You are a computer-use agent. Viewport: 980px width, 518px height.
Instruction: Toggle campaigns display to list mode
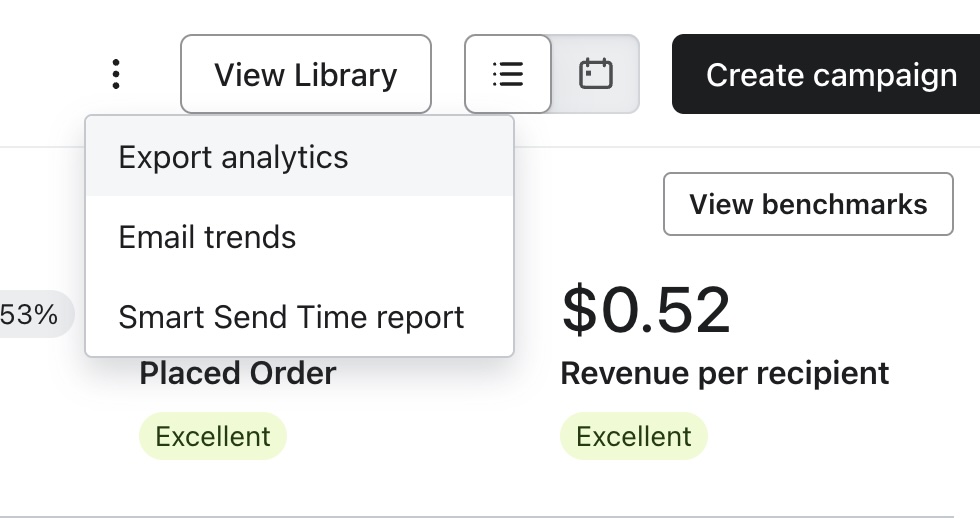(x=508, y=74)
